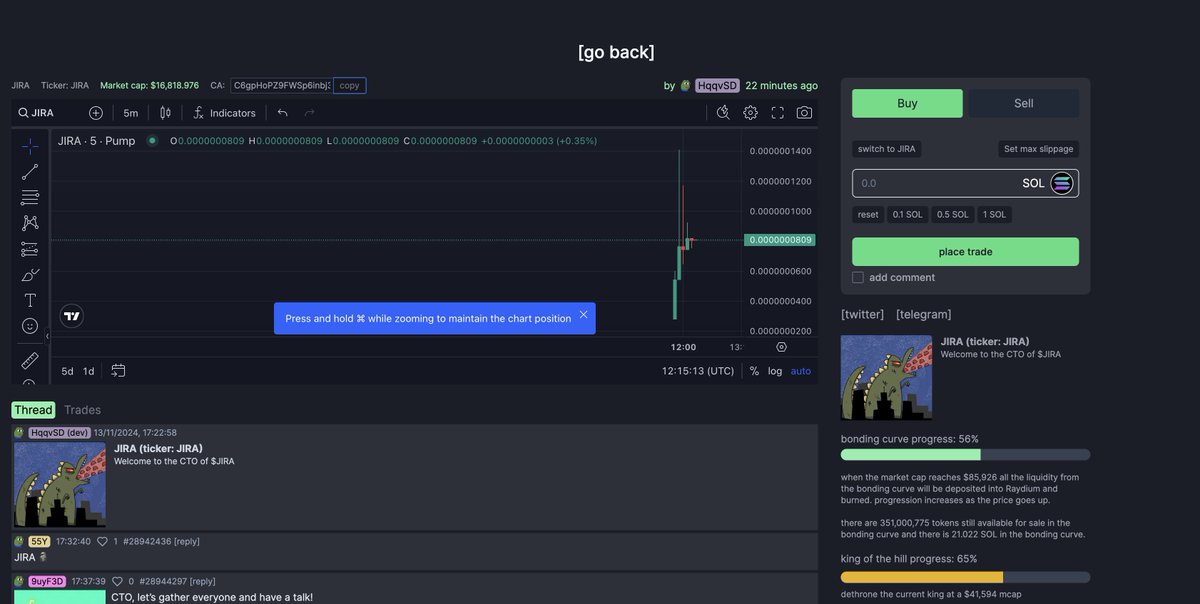Open the symbol search magnifier for JIRA

click(23, 113)
